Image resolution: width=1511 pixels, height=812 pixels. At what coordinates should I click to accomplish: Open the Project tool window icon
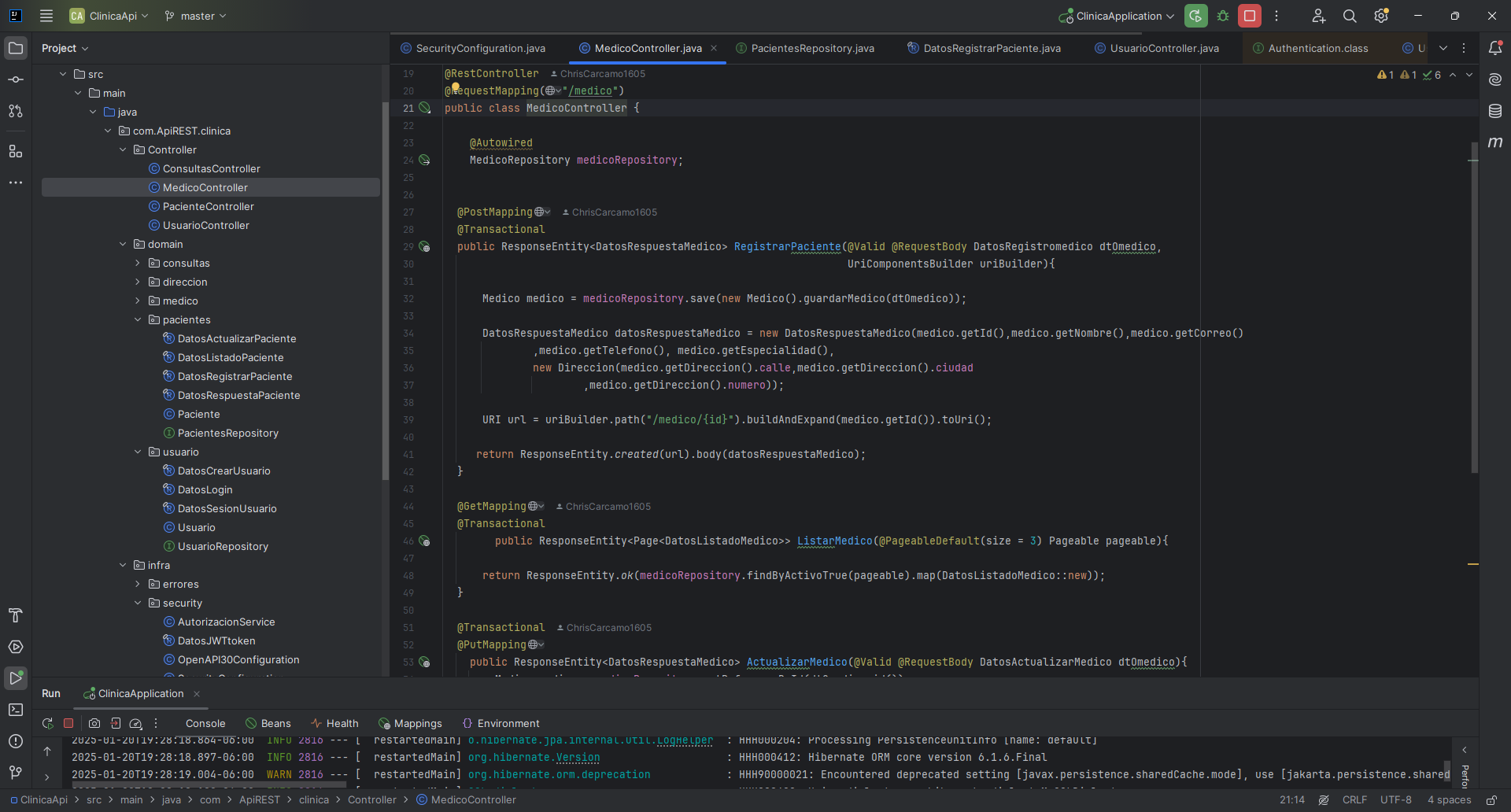coord(16,48)
